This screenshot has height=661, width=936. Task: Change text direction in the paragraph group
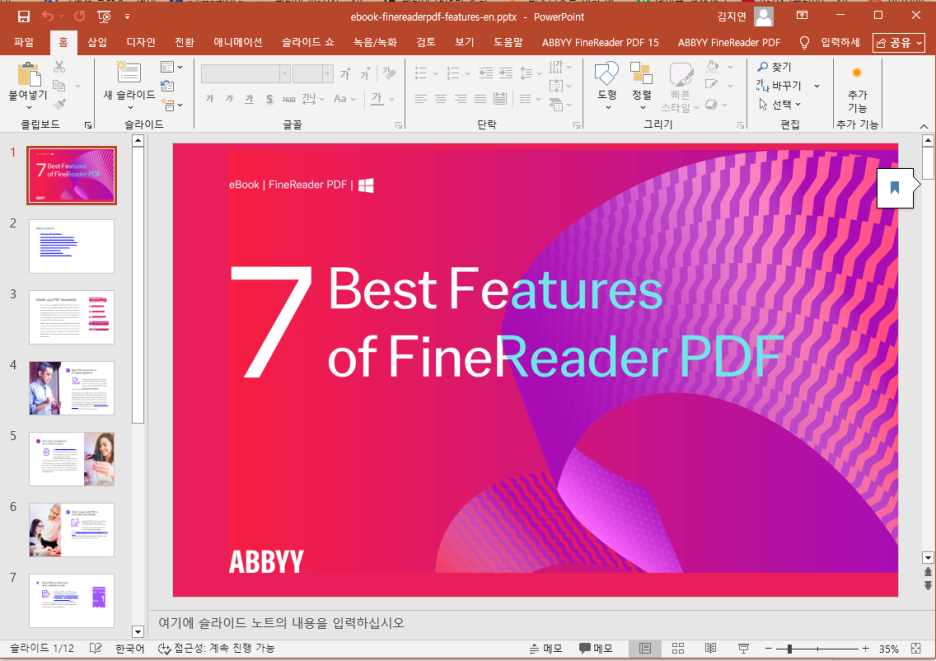pos(556,66)
